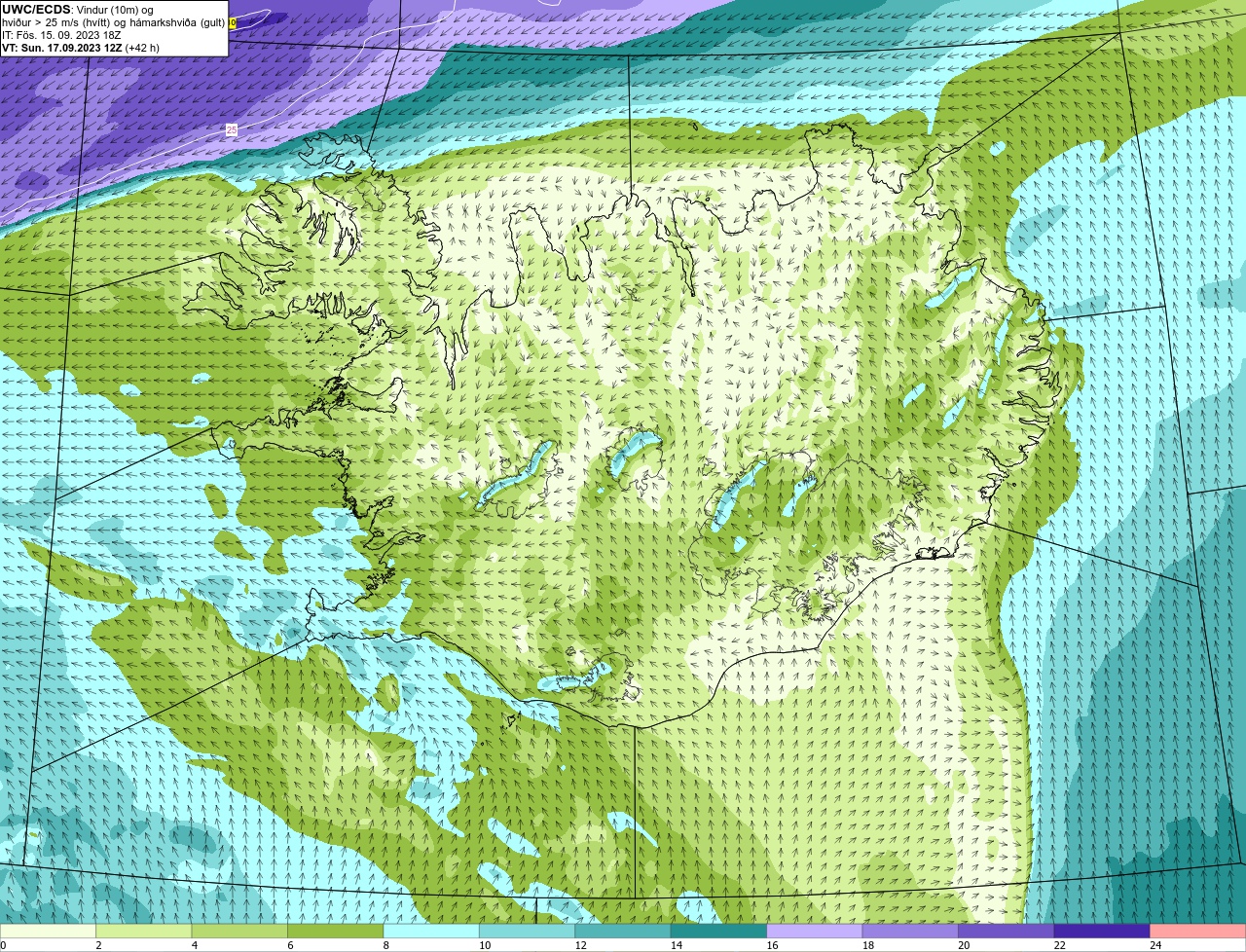This screenshot has height=952, width=1246.
Task: Click the title text 'UWC/ECDS: Vindur (10m) og'
Action: [78, 9]
